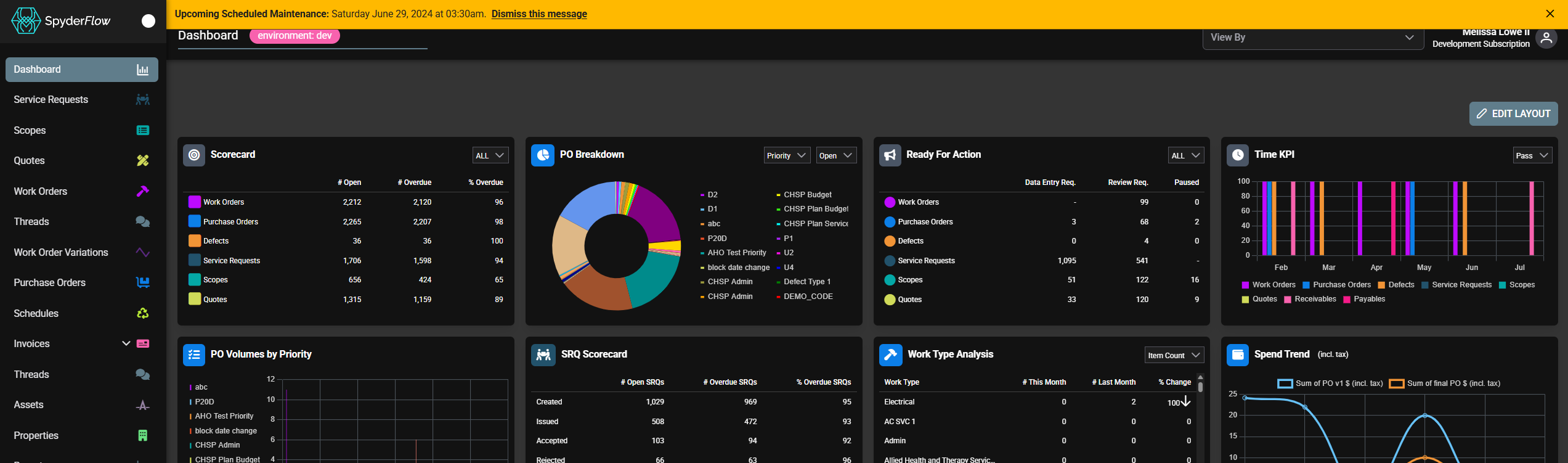Viewport: 1568px width, 463px height.
Task: Open the View By dropdown
Action: coord(1313,38)
